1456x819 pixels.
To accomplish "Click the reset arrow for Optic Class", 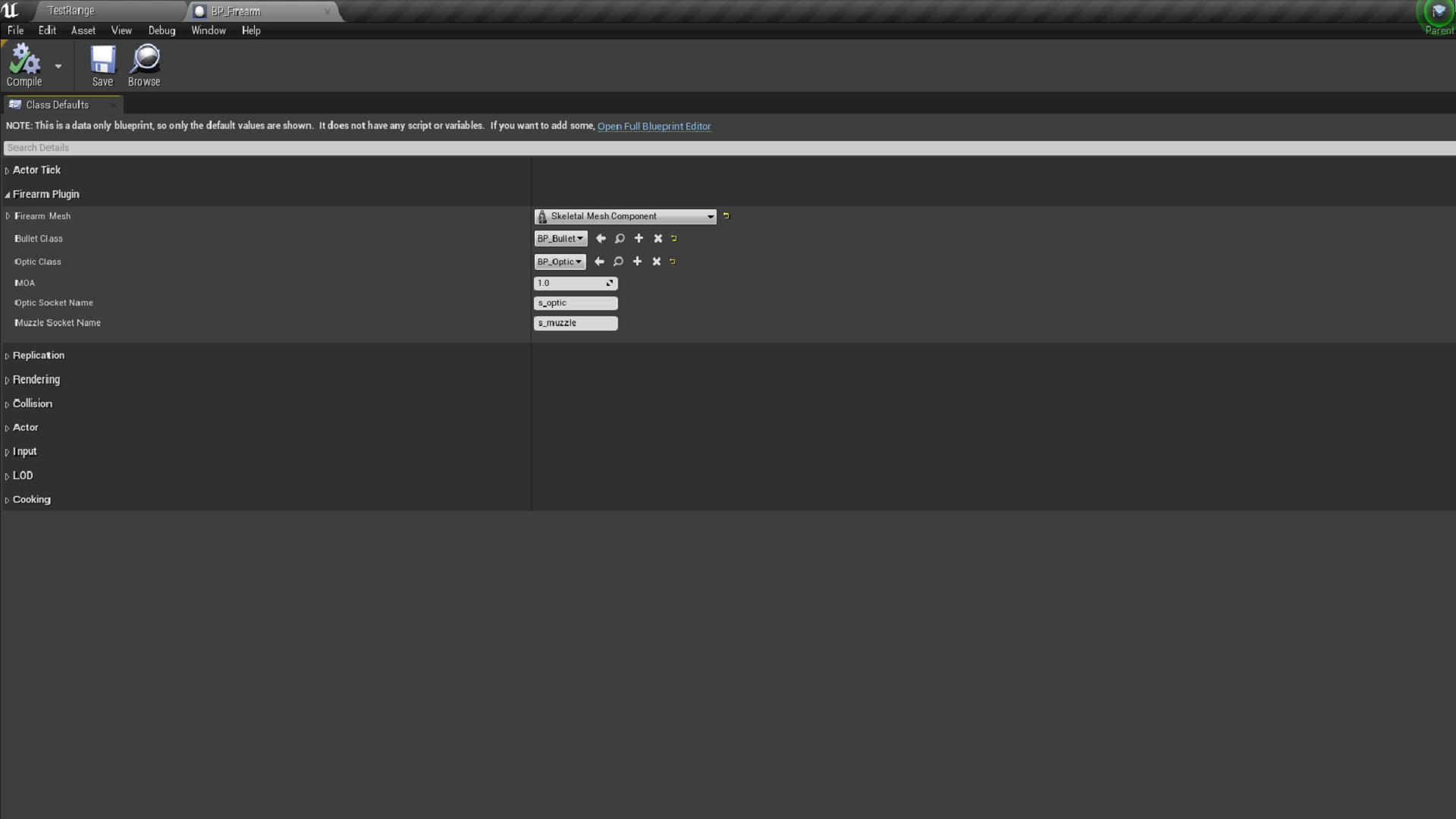I will point(673,261).
